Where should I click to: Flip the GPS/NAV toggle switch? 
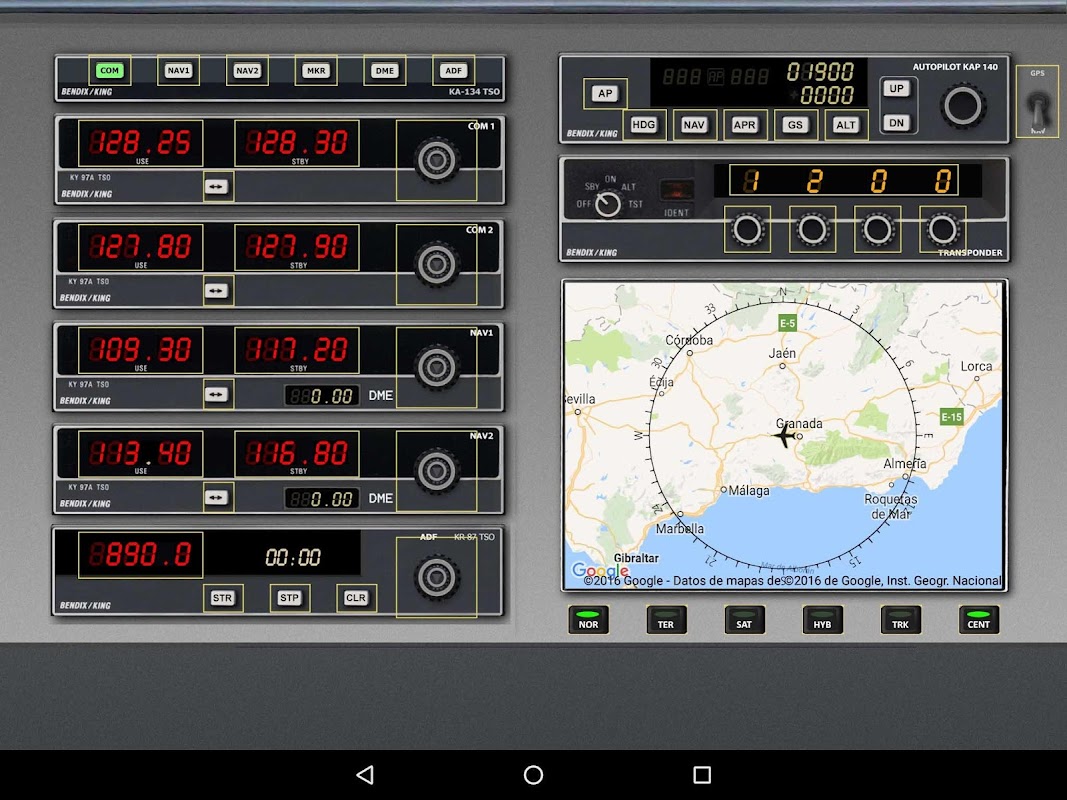[x=1037, y=102]
